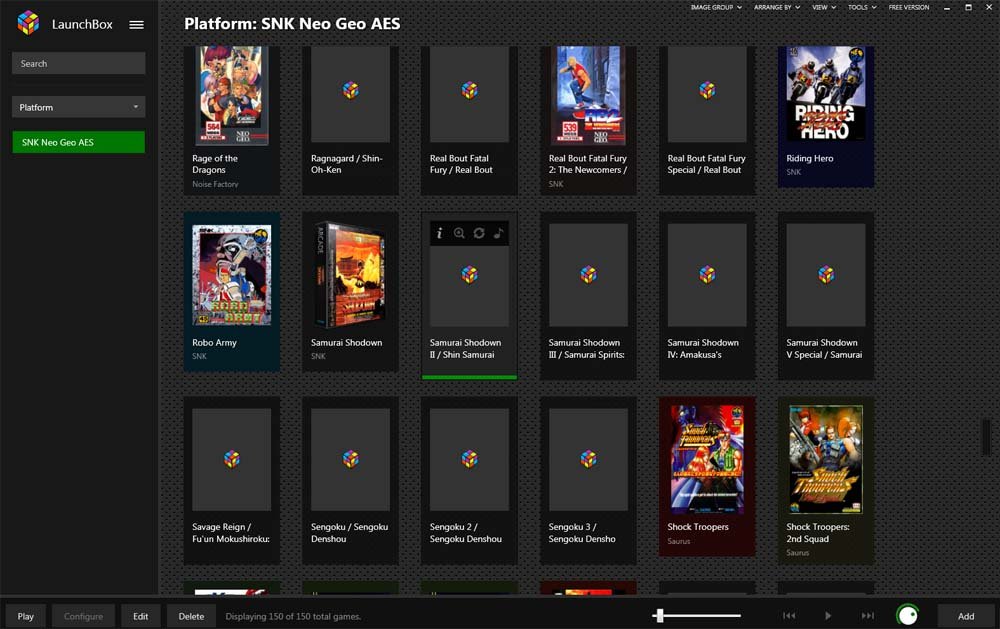Image resolution: width=1000 pixels, height=629 pixels.
Task: Click Sengoku 2 / Sengoku Denshou title text
Action: point(466,533)
